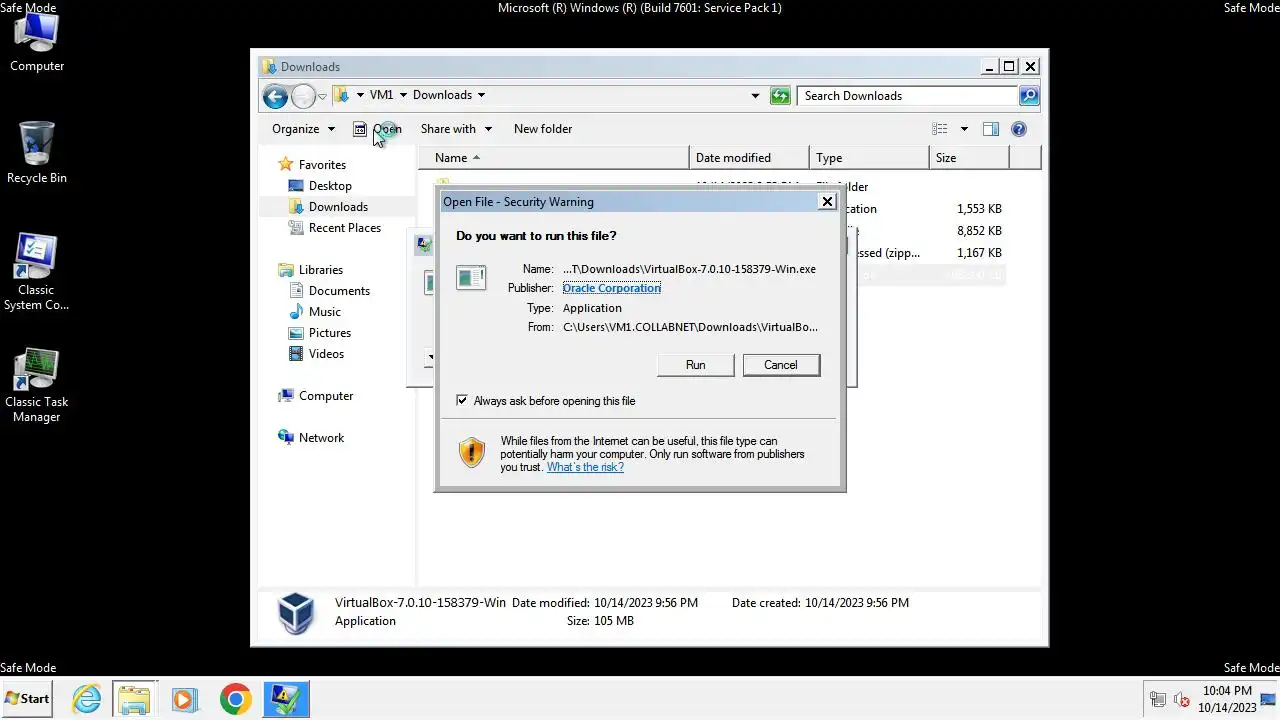The image size is (1280, 720).
Task: Close the Open File Security Warning dialog
Action: pyautogui.click(x=827, y=201)
